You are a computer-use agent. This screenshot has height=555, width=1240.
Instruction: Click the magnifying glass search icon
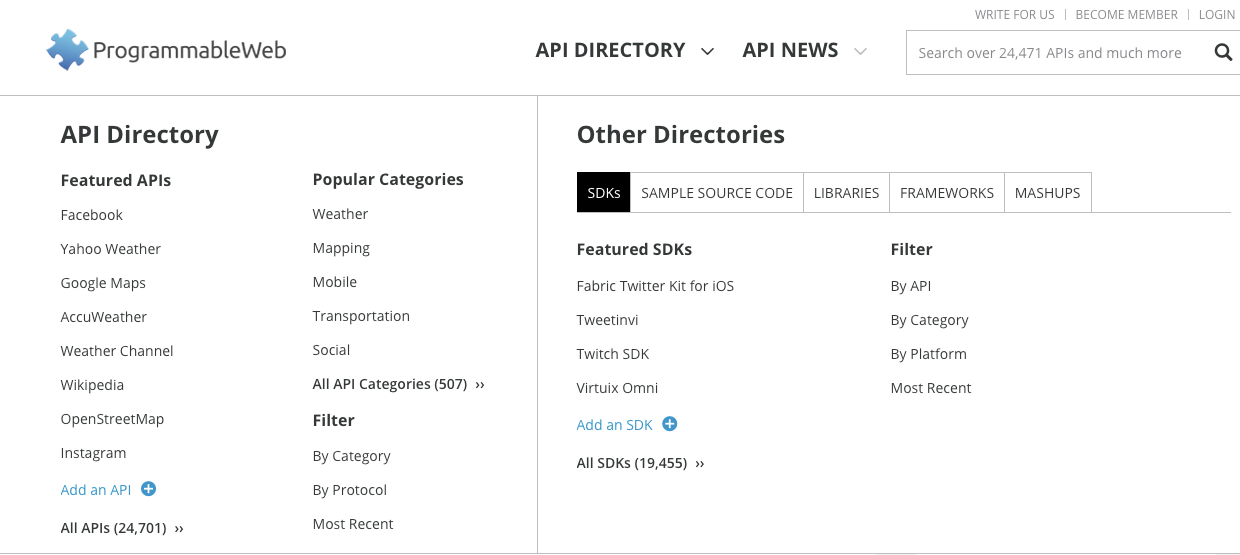1222,53
